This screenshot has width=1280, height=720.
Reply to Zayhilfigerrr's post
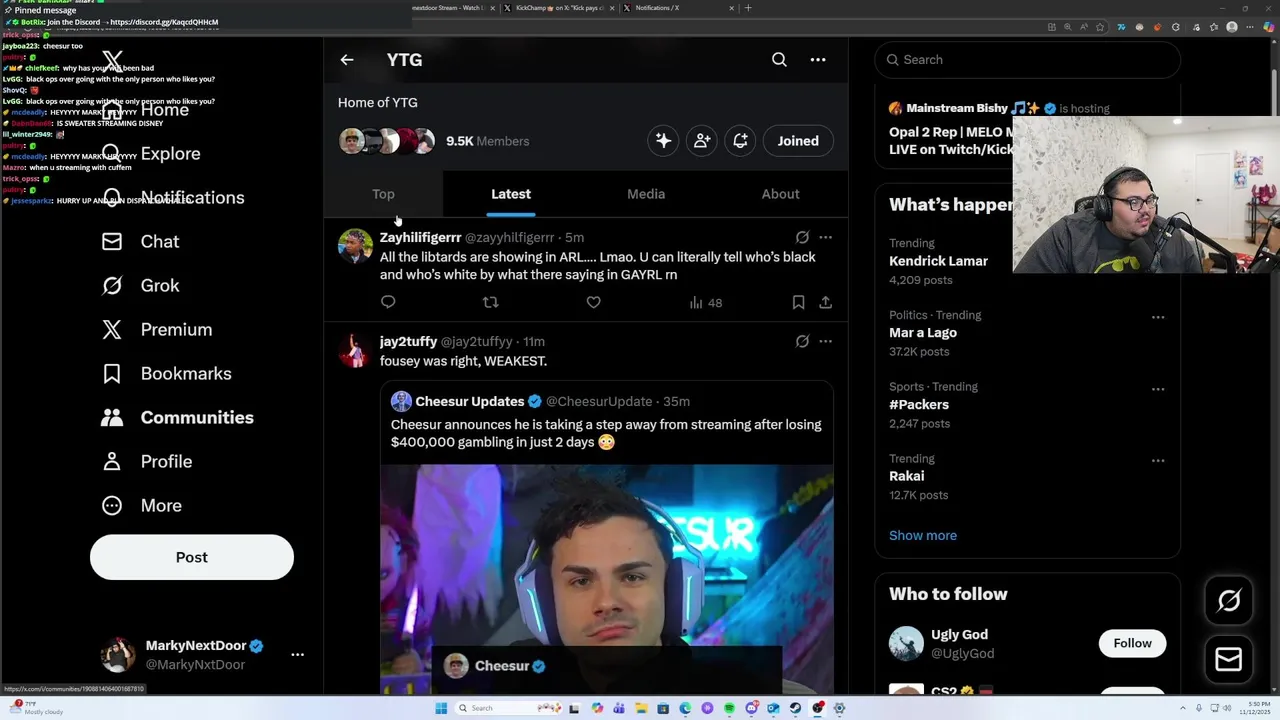(x=388, y=302)
